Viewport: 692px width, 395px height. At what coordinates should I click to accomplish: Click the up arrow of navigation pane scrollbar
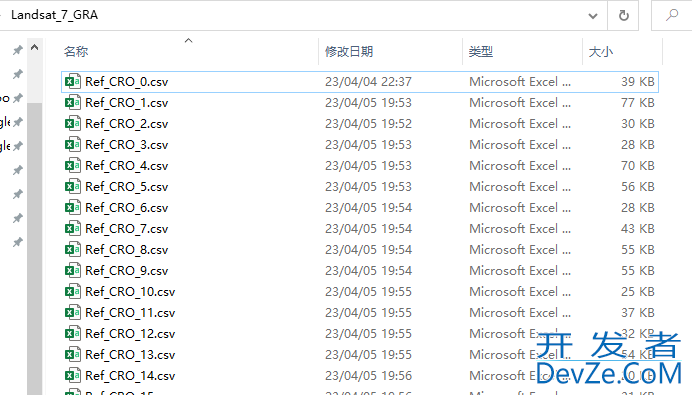(x=34, y=48)
